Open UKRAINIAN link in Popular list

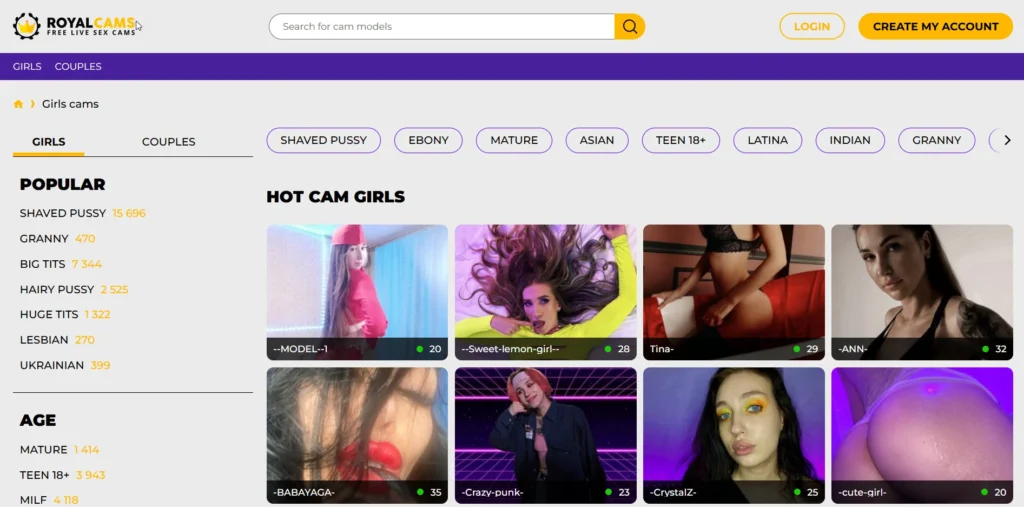pyautogui.click(x=52, y=366)
